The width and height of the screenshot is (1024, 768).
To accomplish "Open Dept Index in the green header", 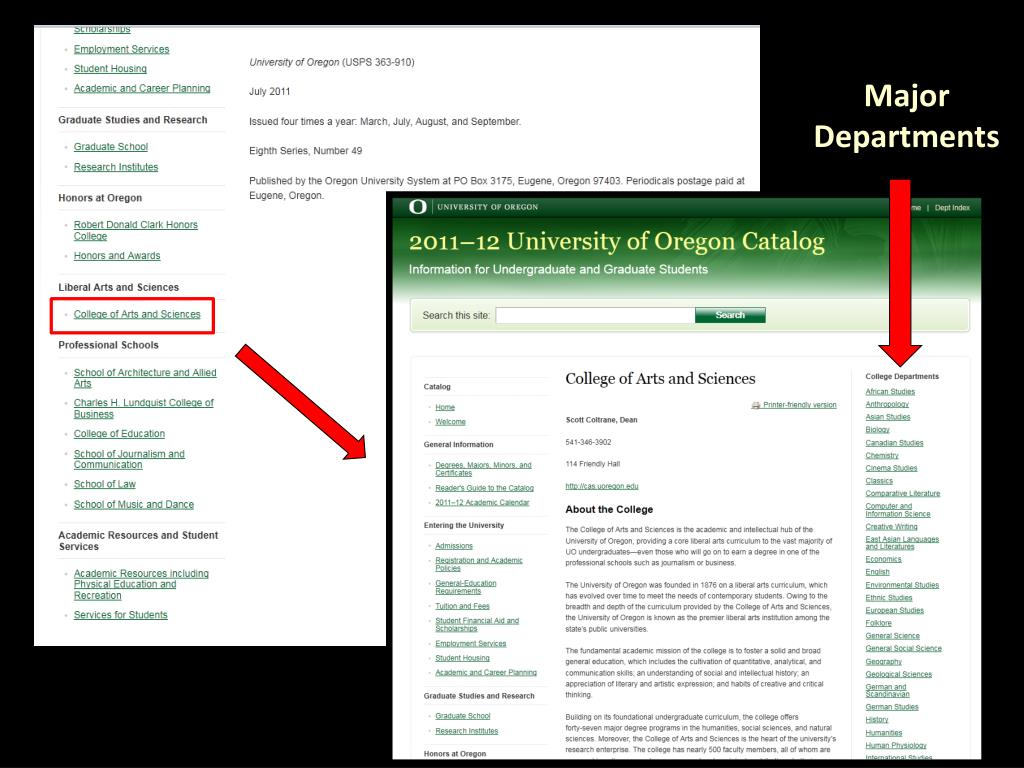I will 952,208.
